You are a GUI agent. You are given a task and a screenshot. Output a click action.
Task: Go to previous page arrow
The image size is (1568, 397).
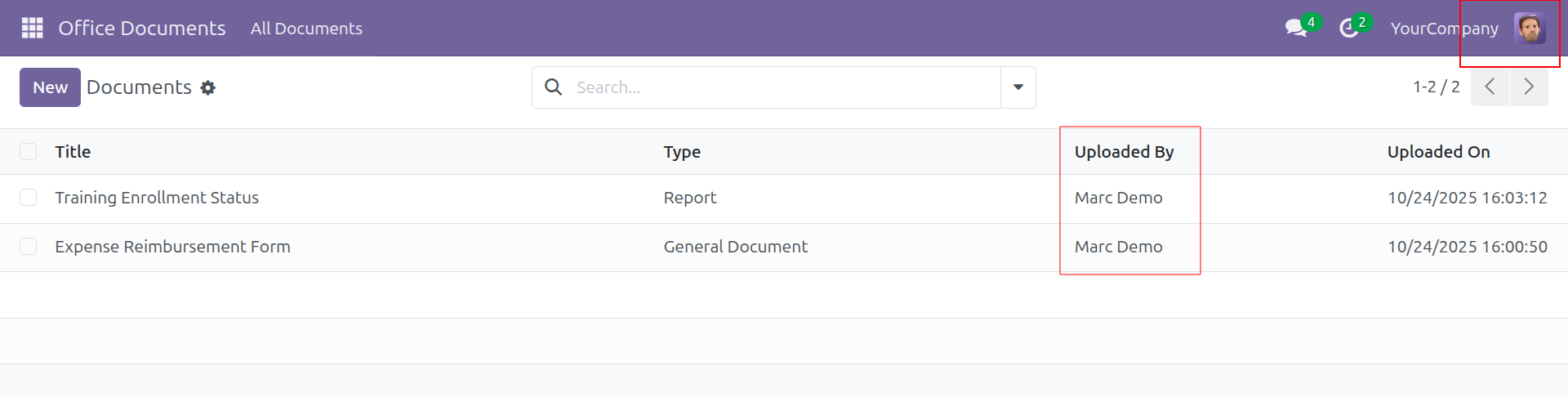[x=1490, y=87]
